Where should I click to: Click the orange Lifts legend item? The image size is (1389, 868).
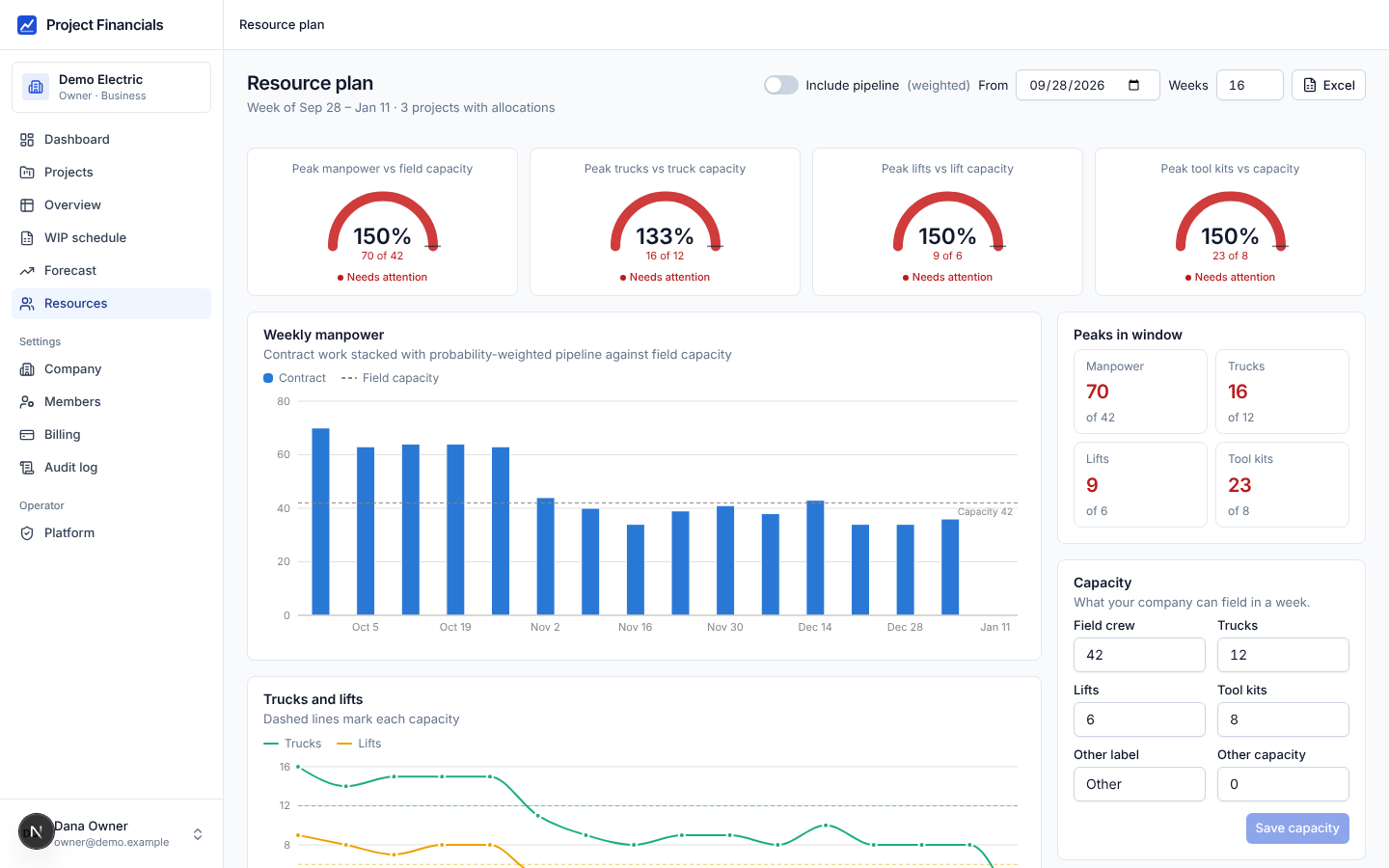tap(359, 744)
